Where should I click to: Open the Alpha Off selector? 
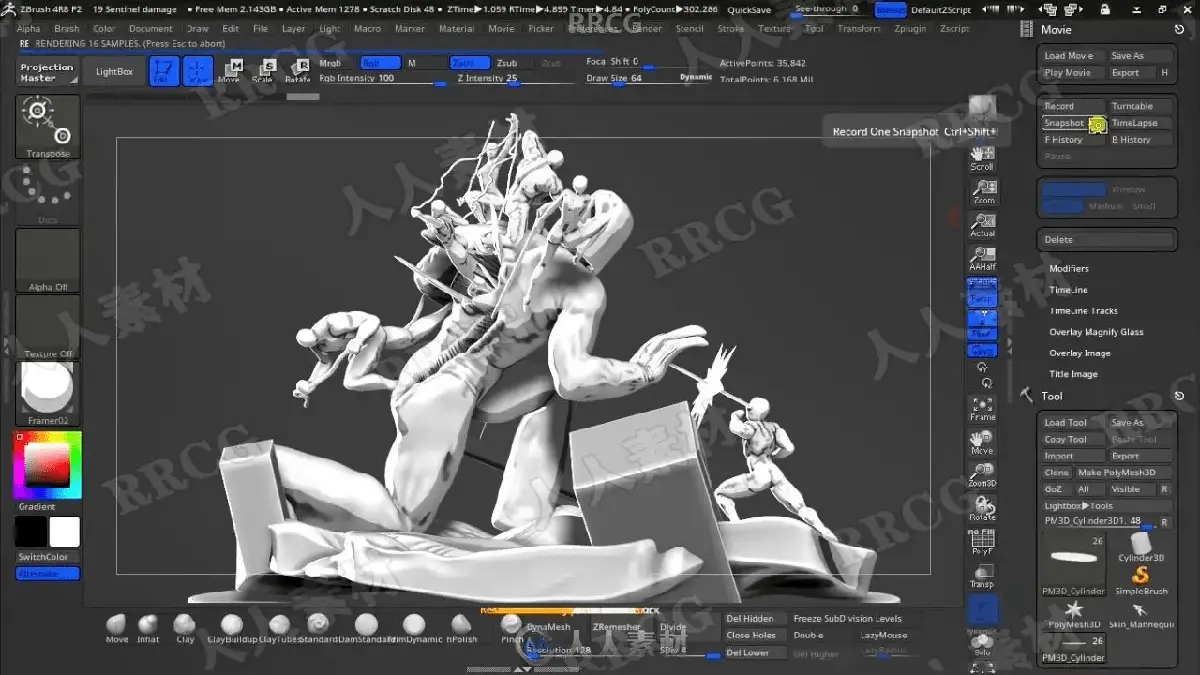pos(48,260)
